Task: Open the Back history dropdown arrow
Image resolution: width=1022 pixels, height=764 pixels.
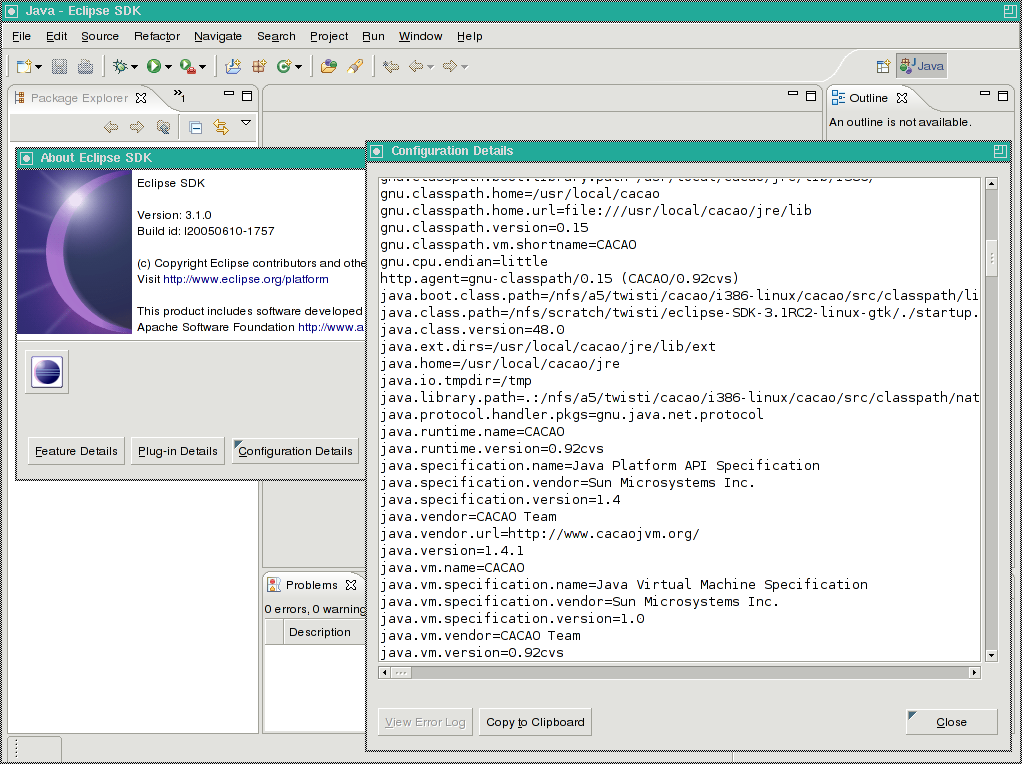Action: (x=430, y=66)
